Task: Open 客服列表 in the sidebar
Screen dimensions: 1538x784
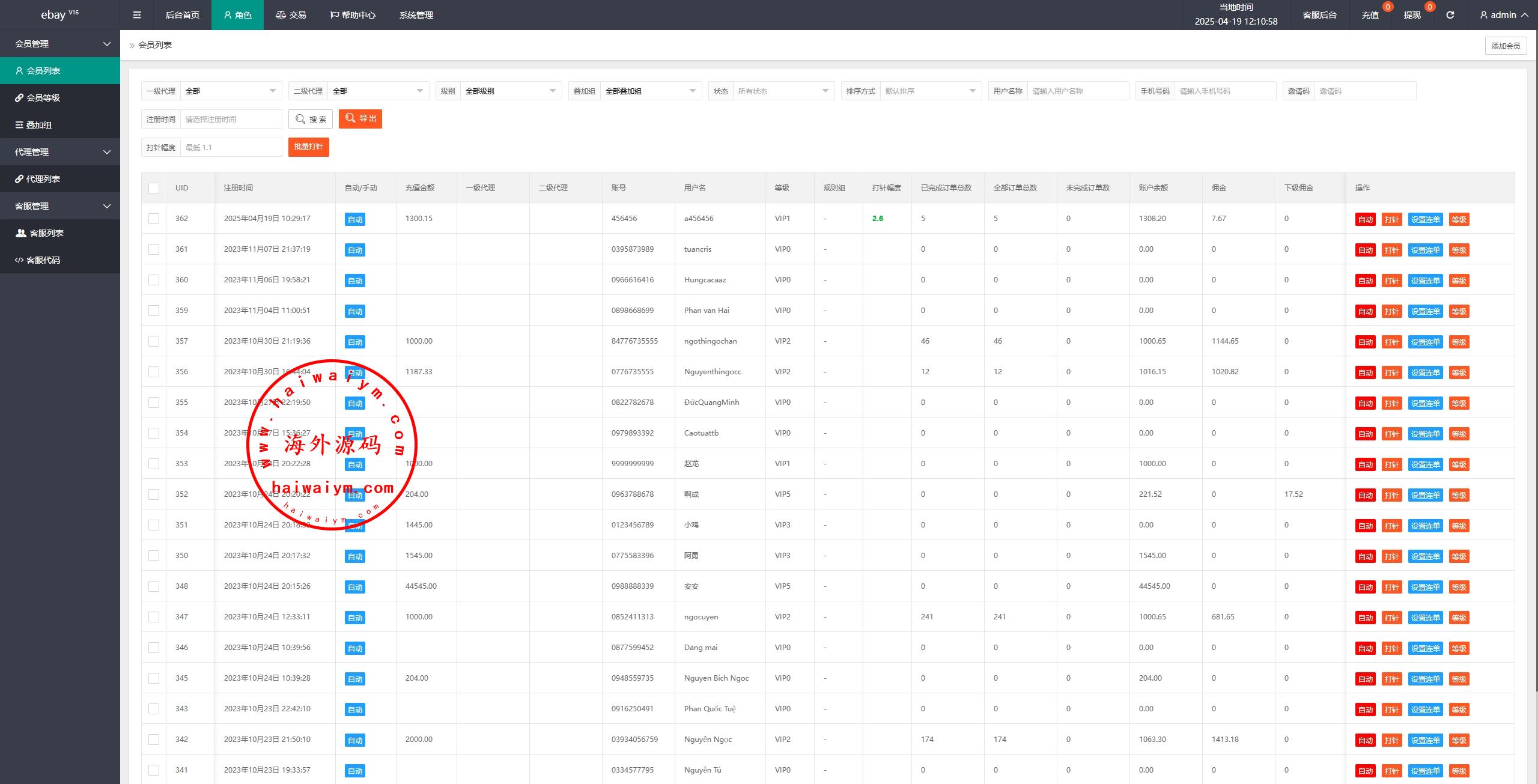Action: coord(46,233)
